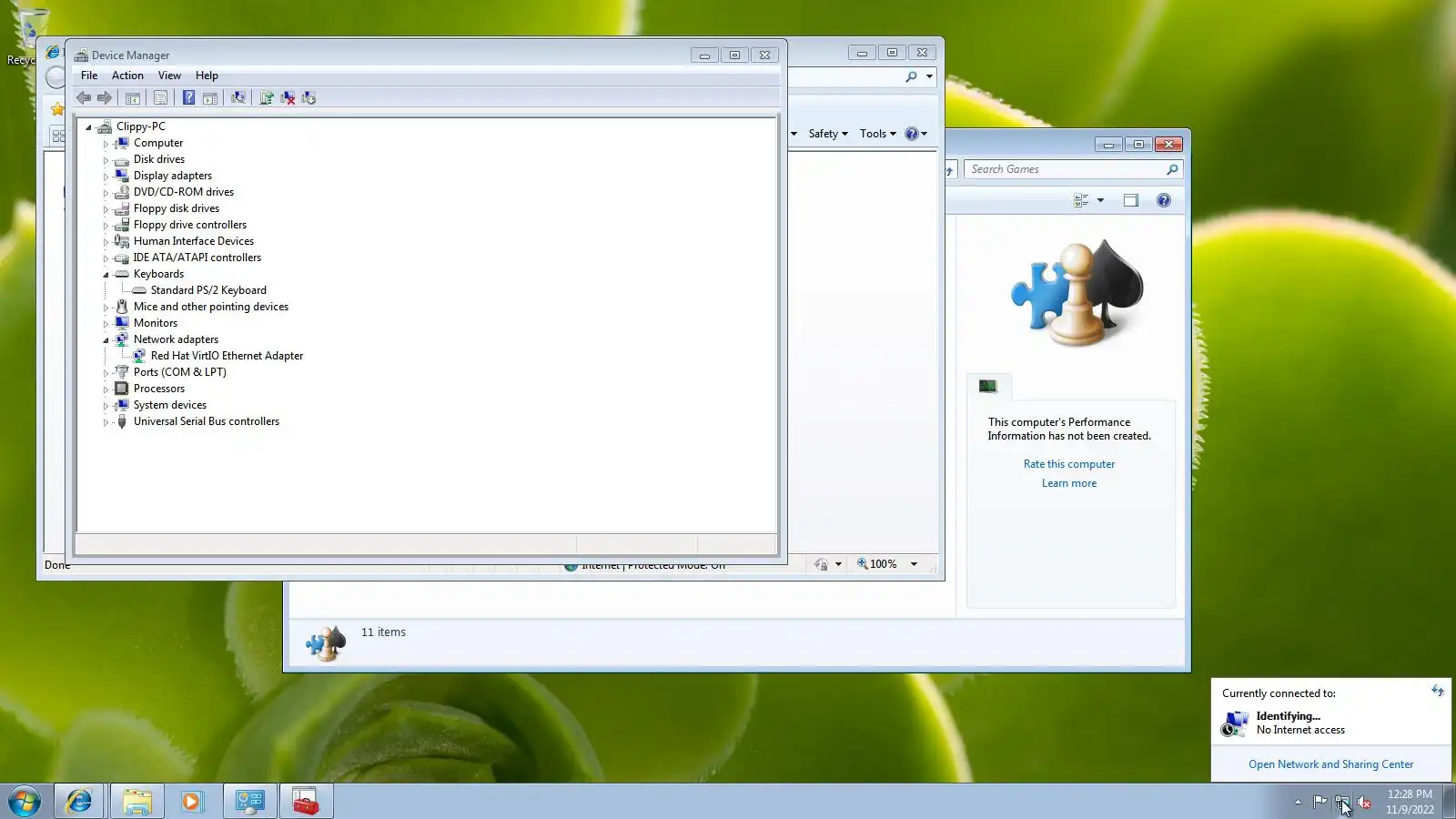Click the Uninstall device toolbar icon
This screenshot has width=1456, height=819.
click(288, 98)
